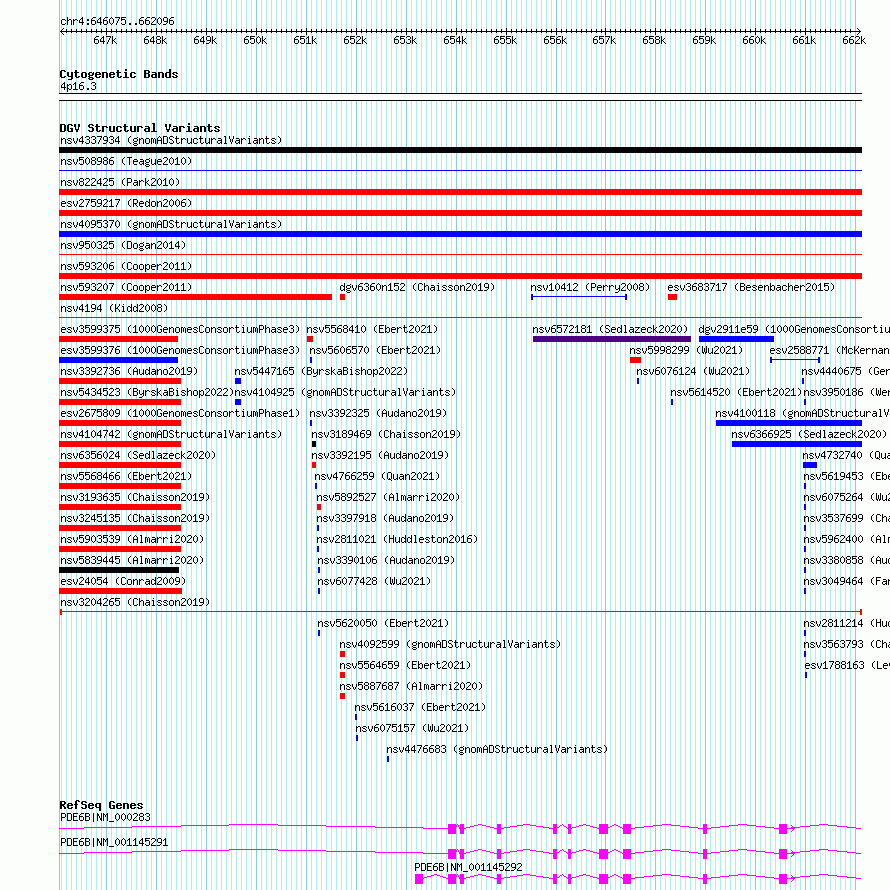Open variant nsv4476683 (gnomADStructuralVariants)
890x890 pixels.
pyautogui.click(x=497, y=749)
